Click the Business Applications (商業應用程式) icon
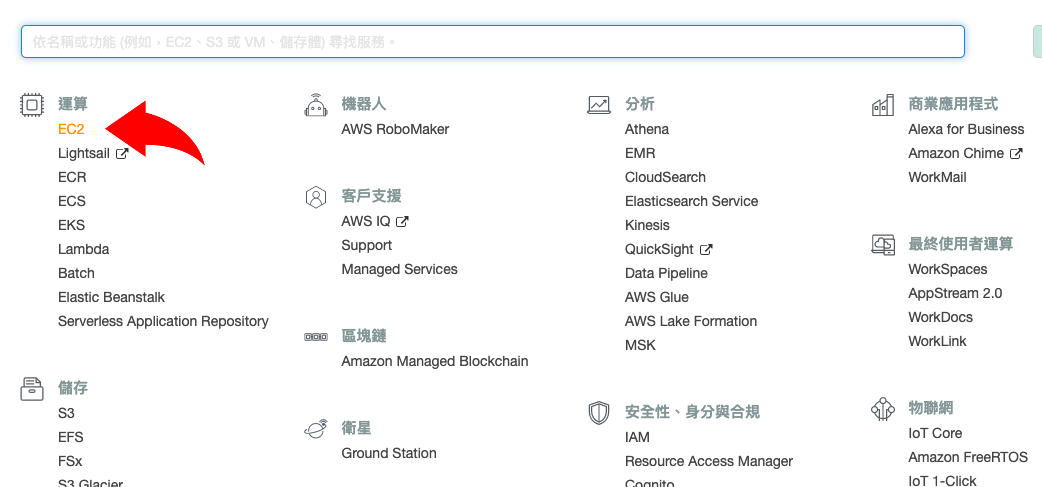Screen dimensions: 1042x487 883,105
